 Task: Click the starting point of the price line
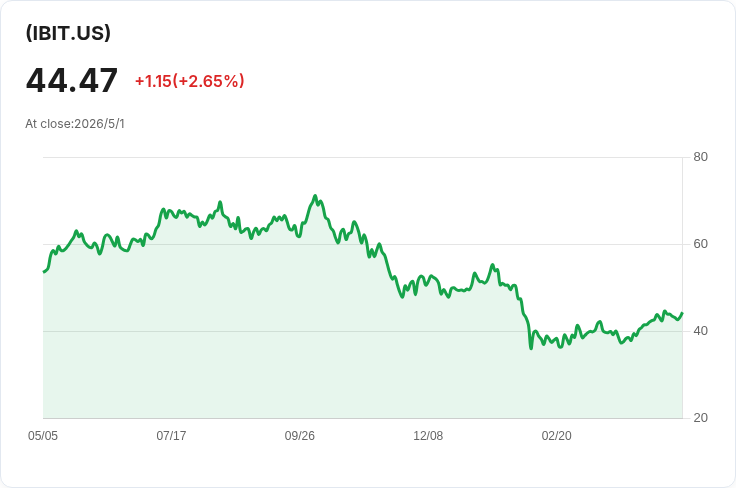coord(44,272)
